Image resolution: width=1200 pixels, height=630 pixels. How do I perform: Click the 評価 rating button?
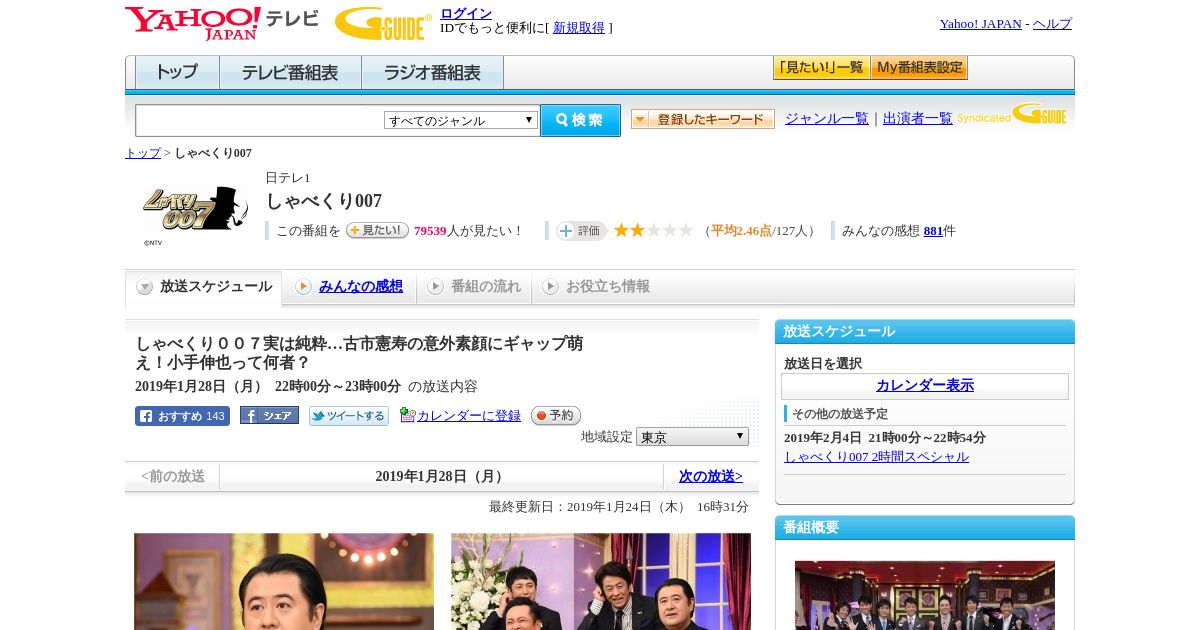(582, 231)
